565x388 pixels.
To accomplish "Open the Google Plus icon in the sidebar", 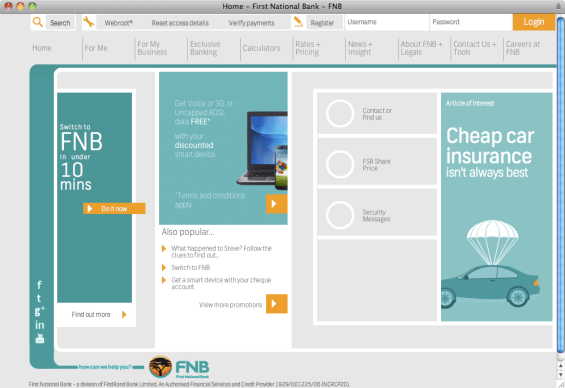I will pos(40,311).
